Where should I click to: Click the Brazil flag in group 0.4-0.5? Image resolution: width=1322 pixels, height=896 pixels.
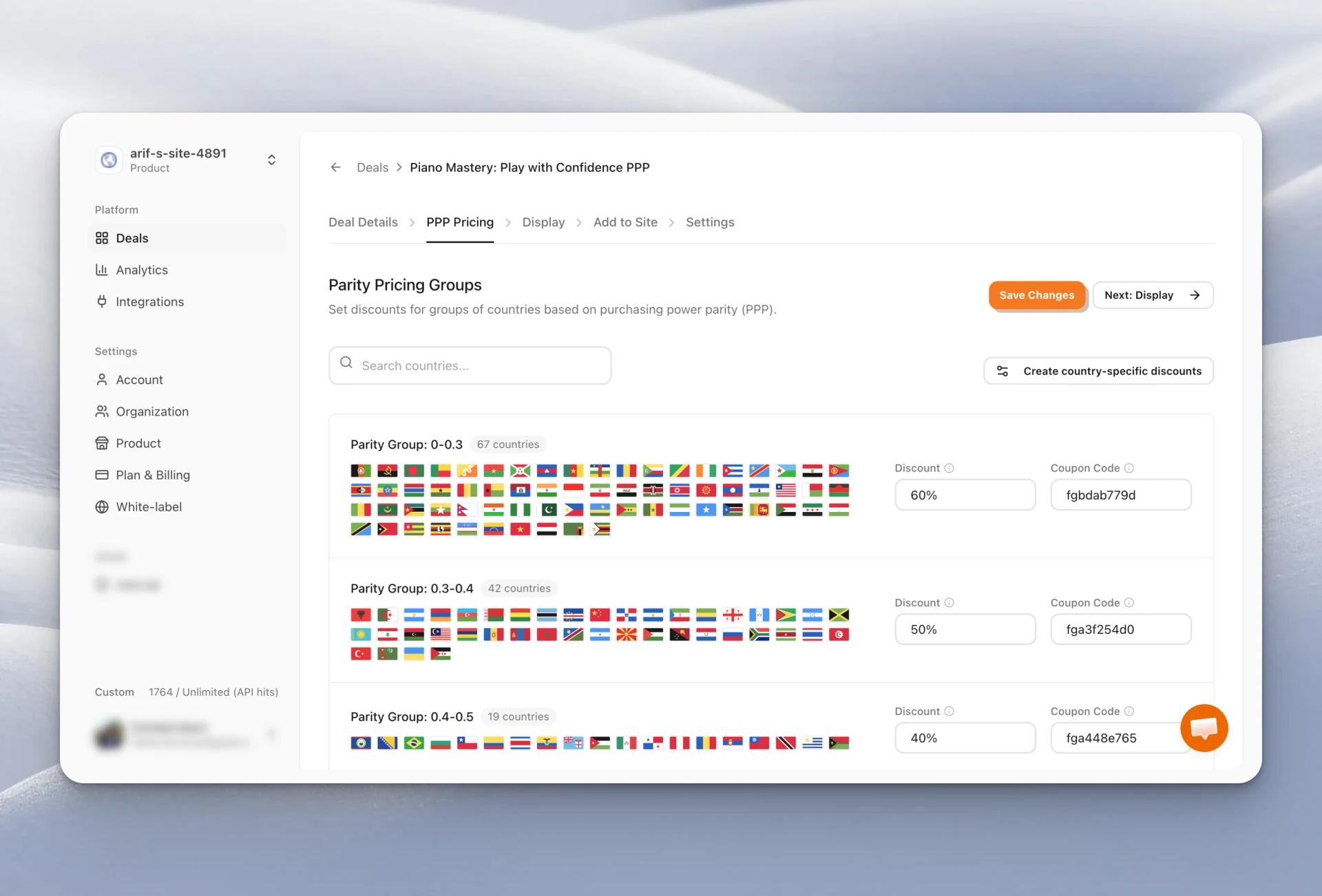pyautogui.click(x=414, y=743)
